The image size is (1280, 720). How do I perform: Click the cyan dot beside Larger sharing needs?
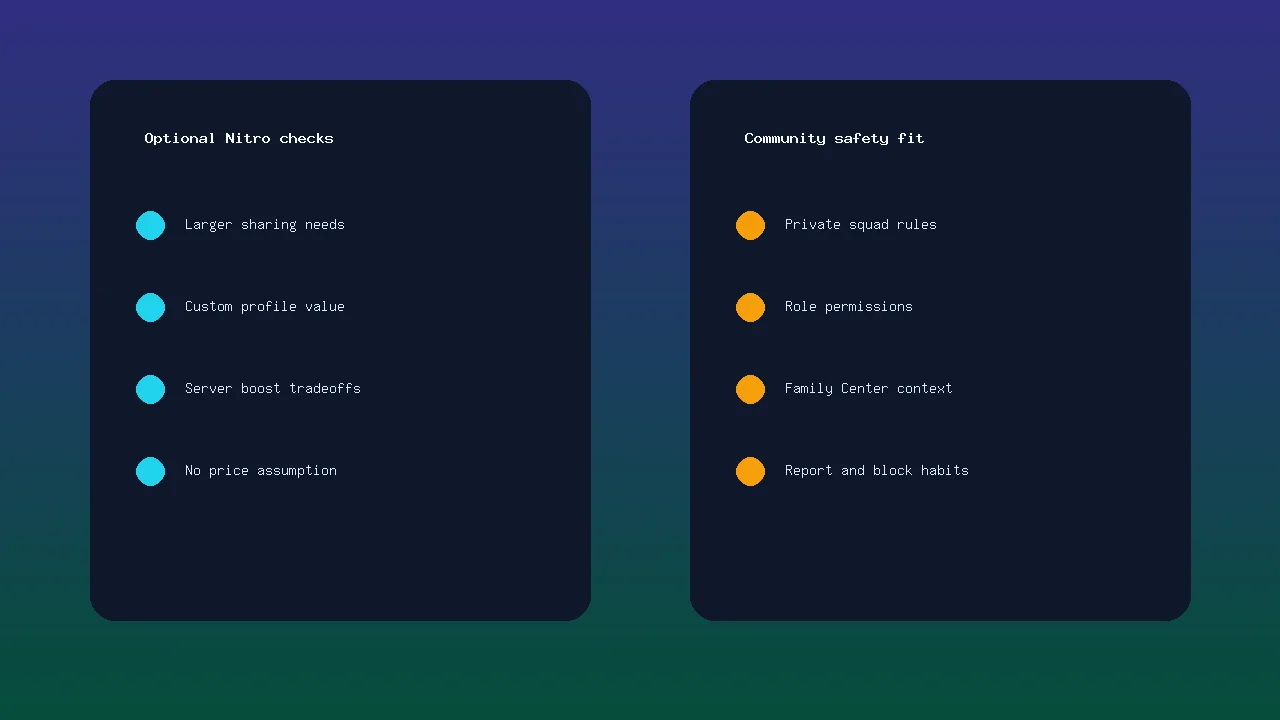tap(150, 225)
